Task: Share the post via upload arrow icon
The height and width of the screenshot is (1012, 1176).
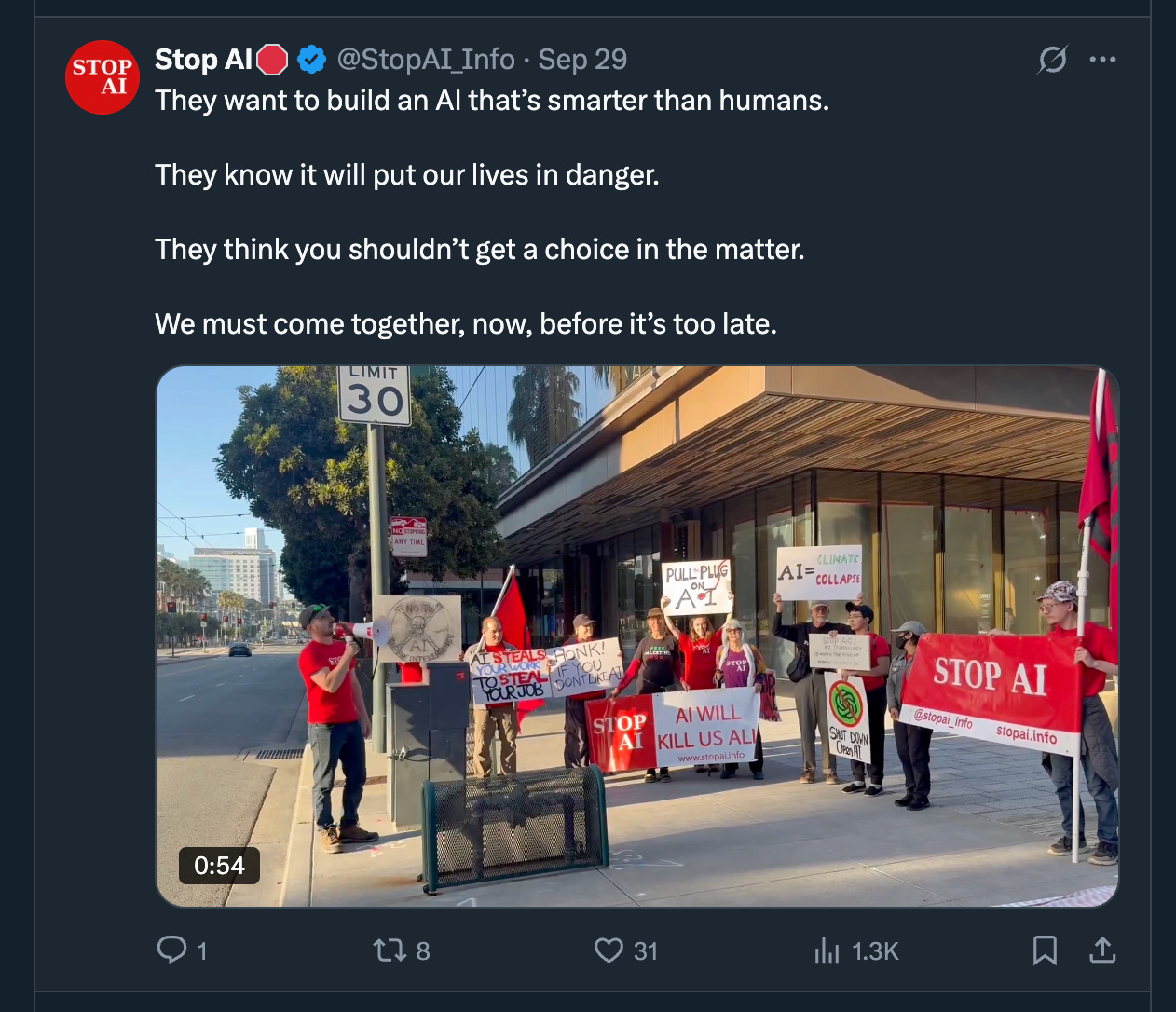Action: click(x=1102, y=950)
